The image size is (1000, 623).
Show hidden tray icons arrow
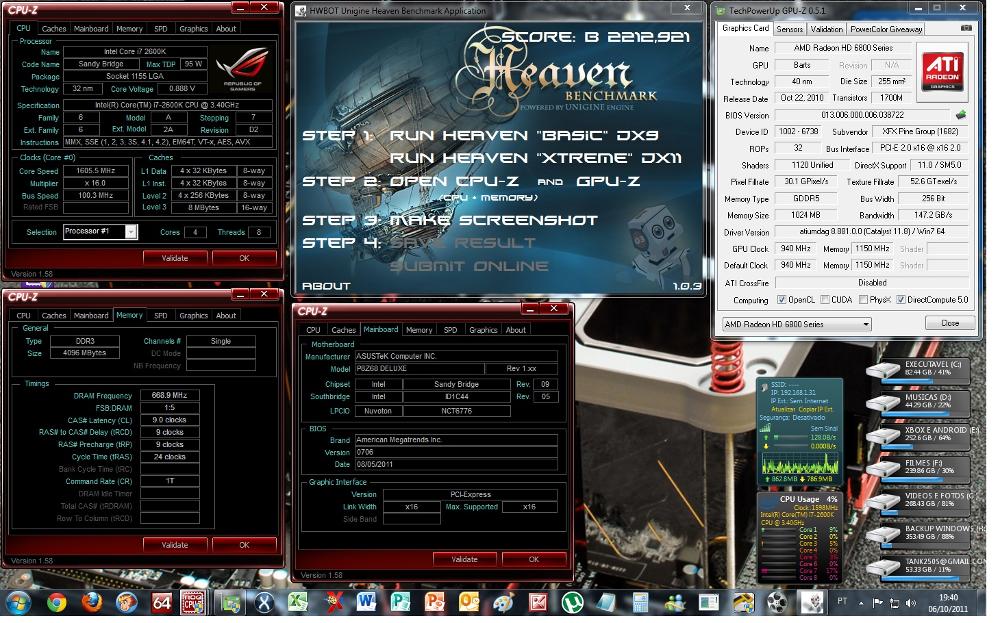point(861,603)
